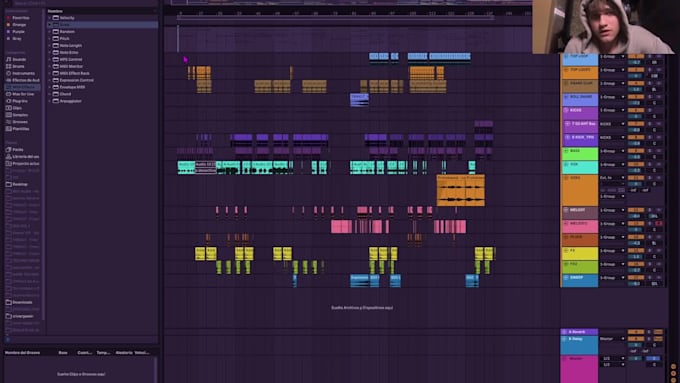Toggle SNARE CLAP track activator
680x383 pixels.
636,83
